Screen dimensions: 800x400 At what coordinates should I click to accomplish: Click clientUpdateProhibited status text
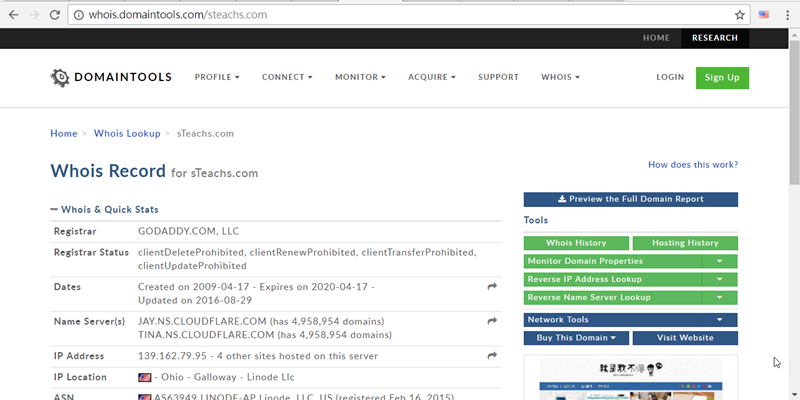(192, 266)
